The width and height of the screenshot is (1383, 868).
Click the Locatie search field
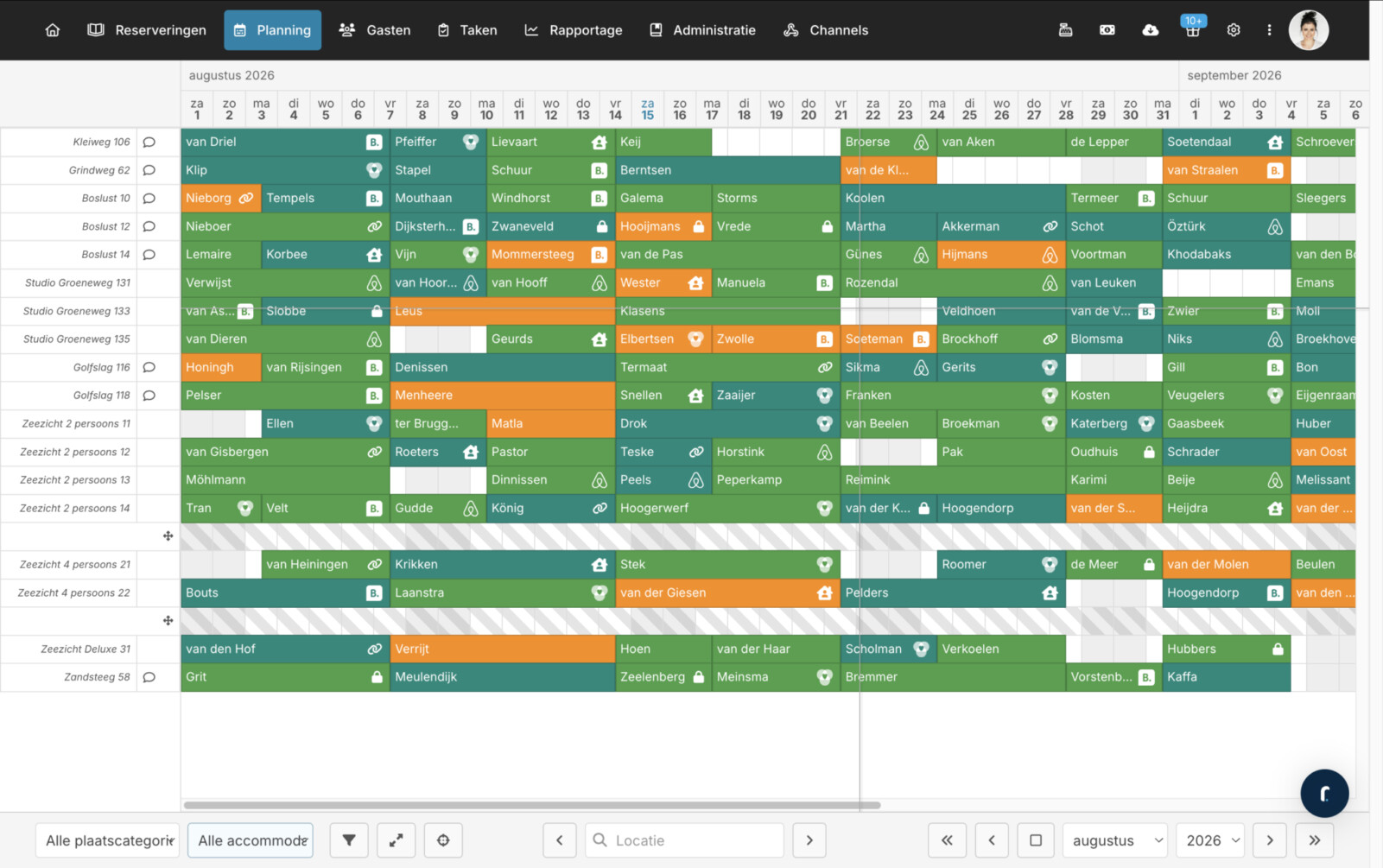click(x=694, y=840)
